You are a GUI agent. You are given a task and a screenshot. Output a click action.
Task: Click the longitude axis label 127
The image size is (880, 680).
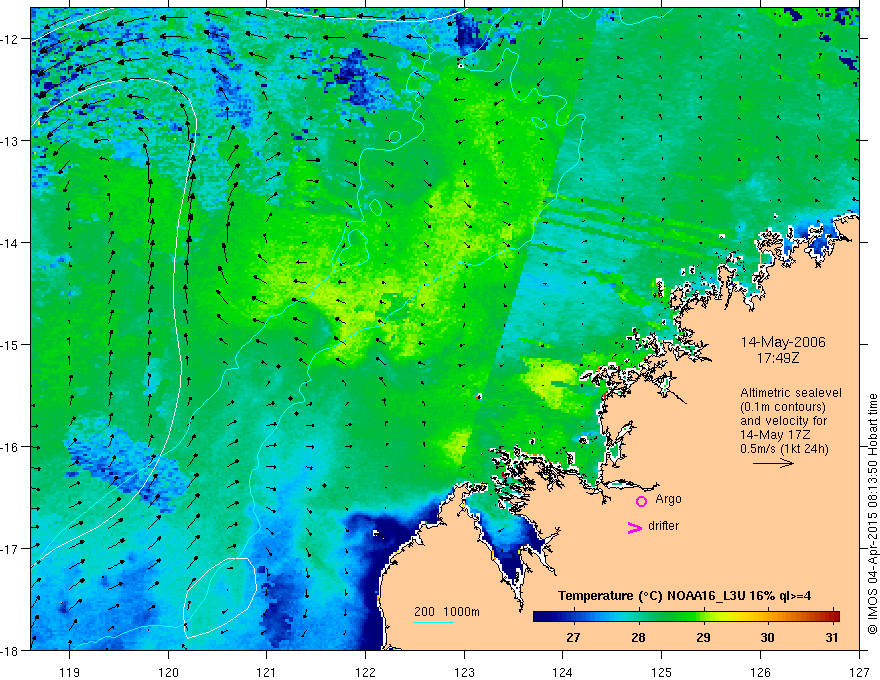859,672
